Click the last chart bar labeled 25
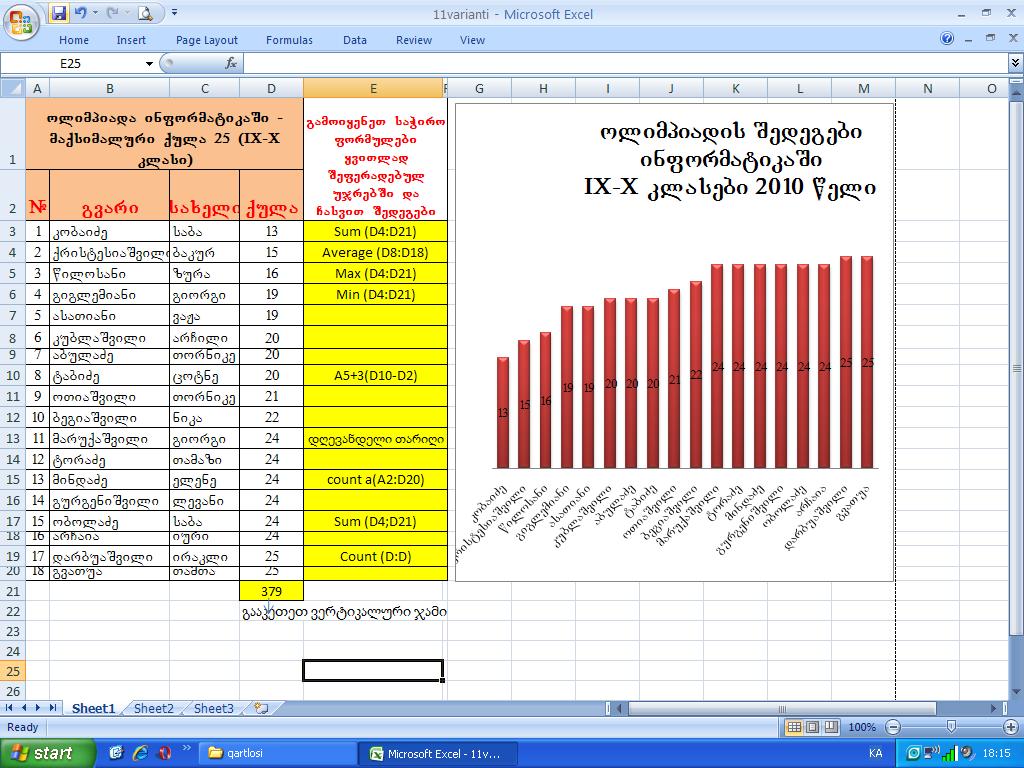The image size is (1024, 768). coord(867,362)
